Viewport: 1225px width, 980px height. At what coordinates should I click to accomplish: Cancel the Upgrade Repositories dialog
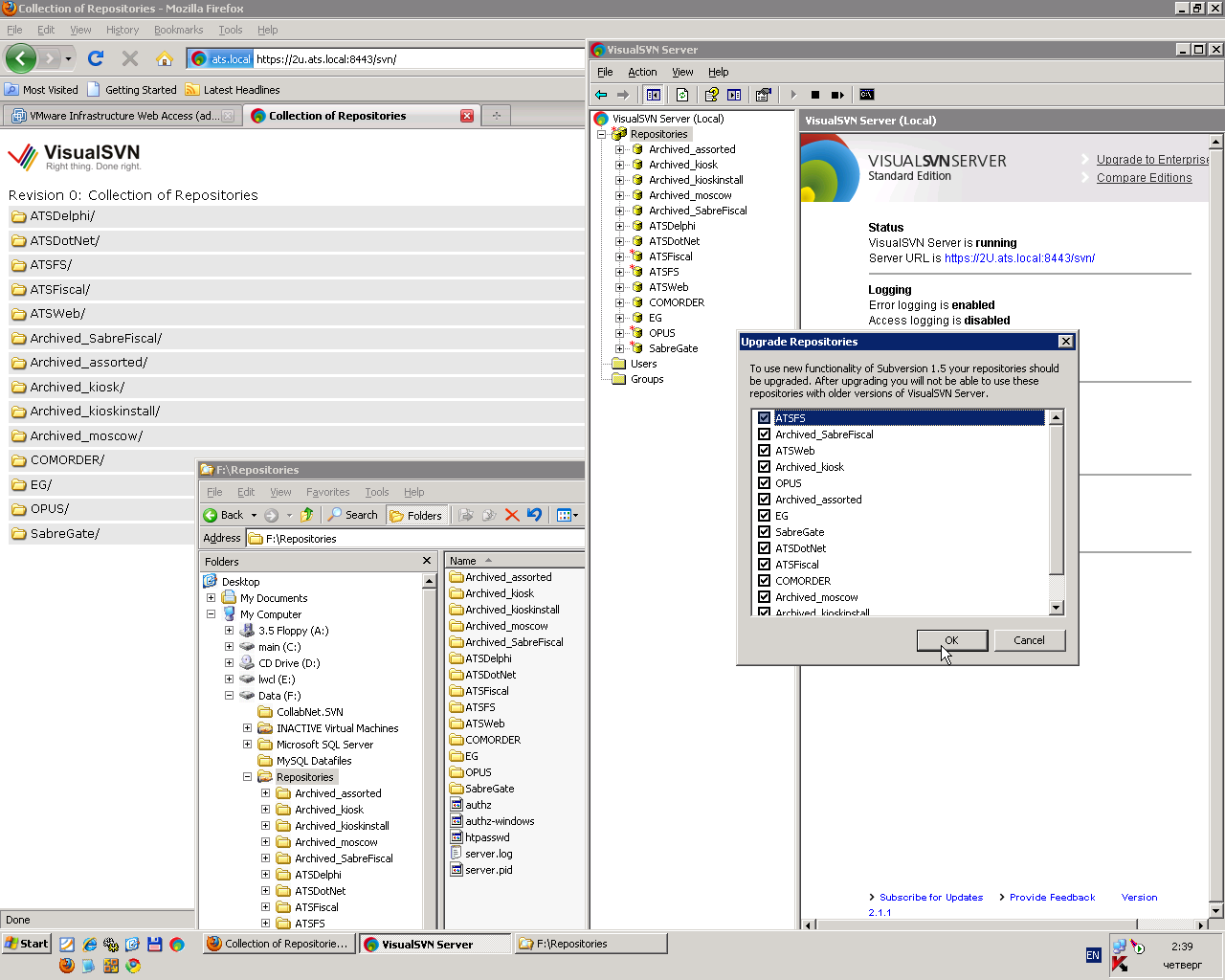[x=1029, y=640]
